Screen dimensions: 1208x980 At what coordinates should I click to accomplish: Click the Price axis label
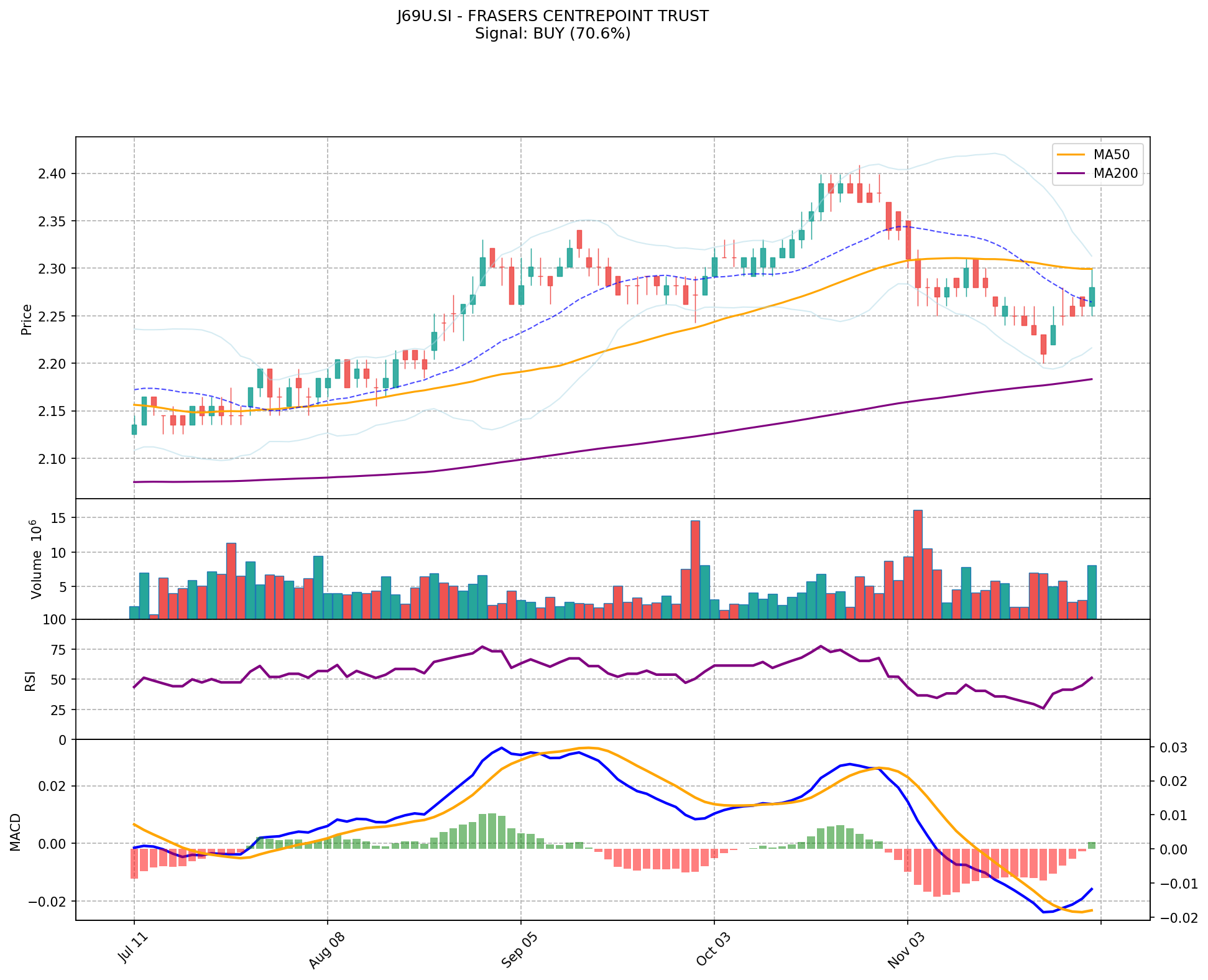pyautogui.click(x=27, y=319)
